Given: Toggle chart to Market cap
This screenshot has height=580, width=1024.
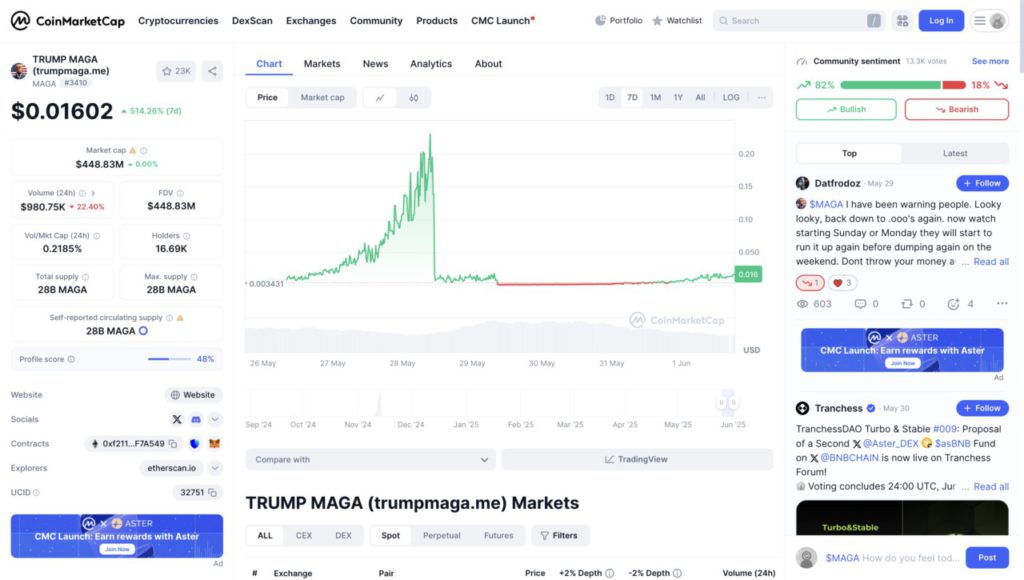Looking at the screenshot, I should 322,98.
